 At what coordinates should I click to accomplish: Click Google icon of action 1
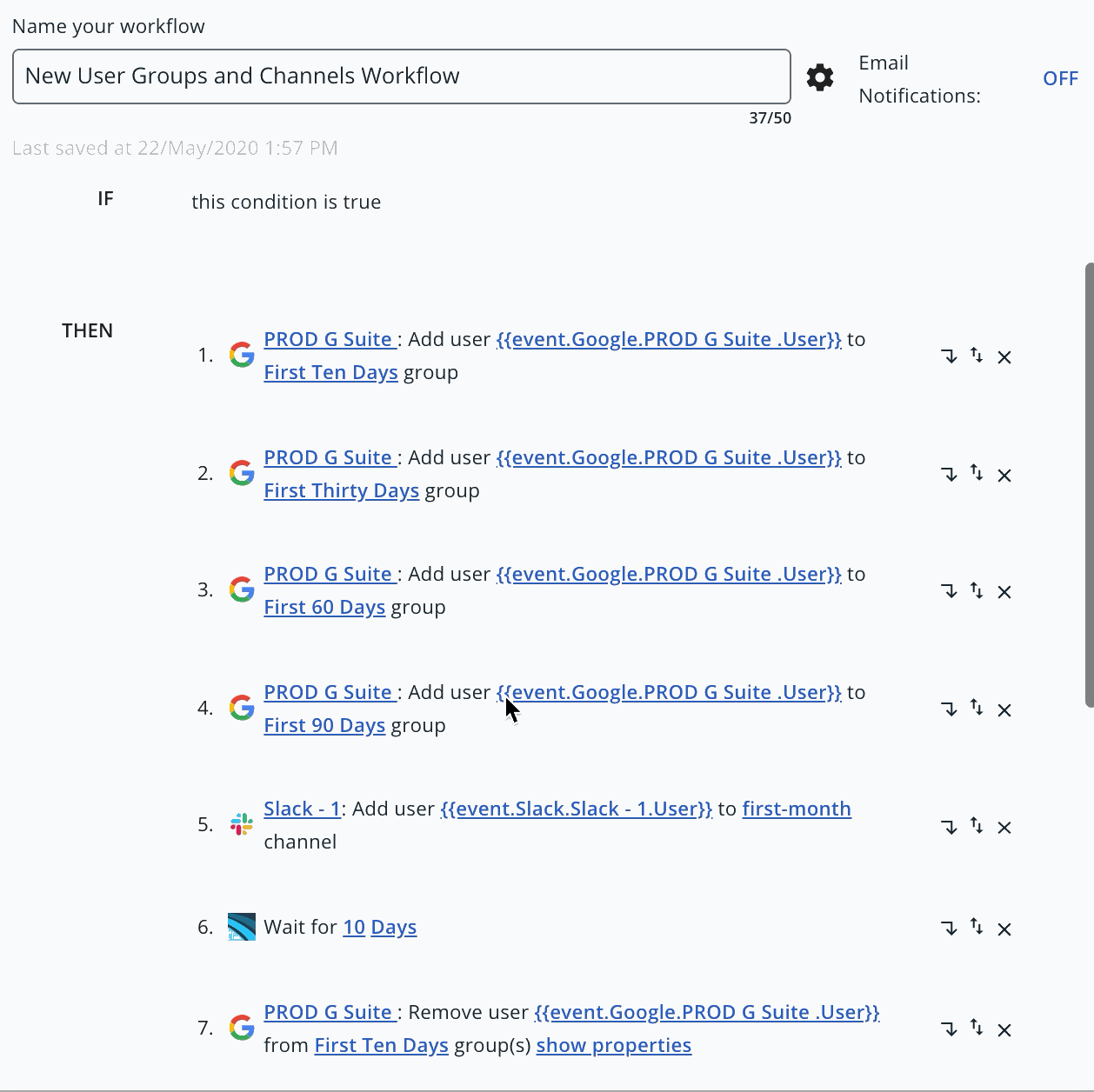[x=242, y=355]
